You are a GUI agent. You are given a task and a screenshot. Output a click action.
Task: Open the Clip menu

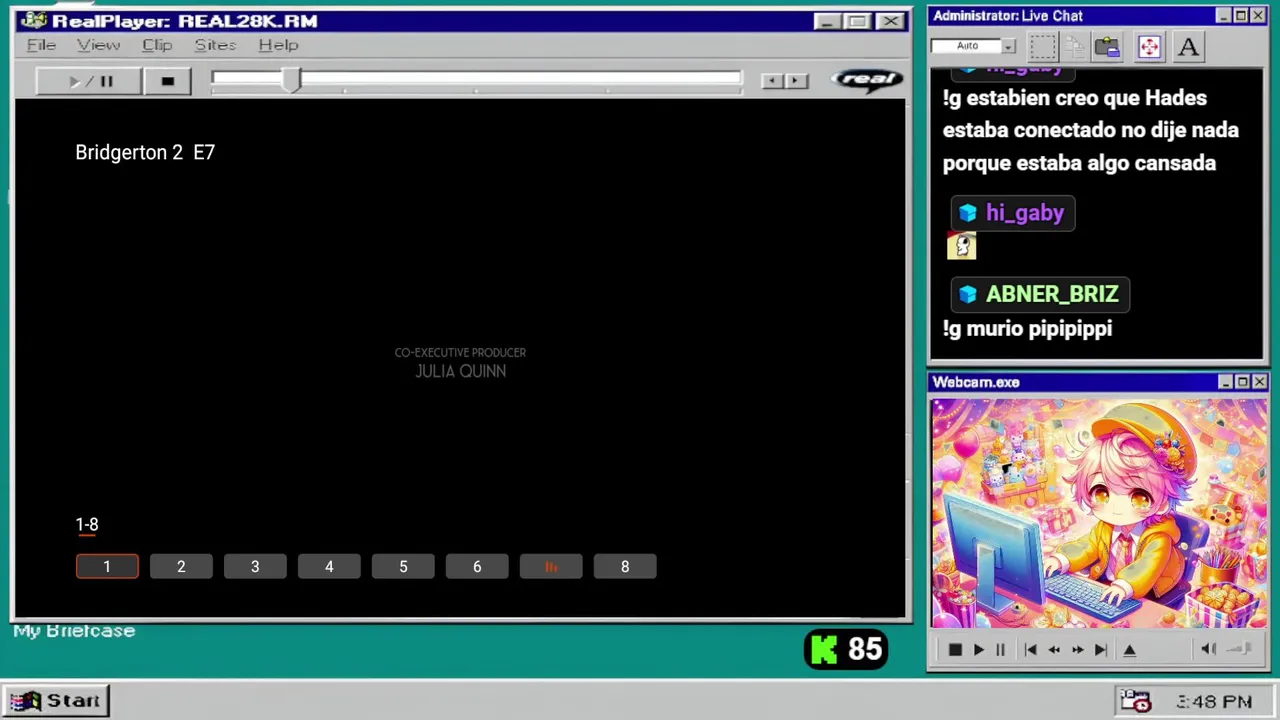[157, 45]
